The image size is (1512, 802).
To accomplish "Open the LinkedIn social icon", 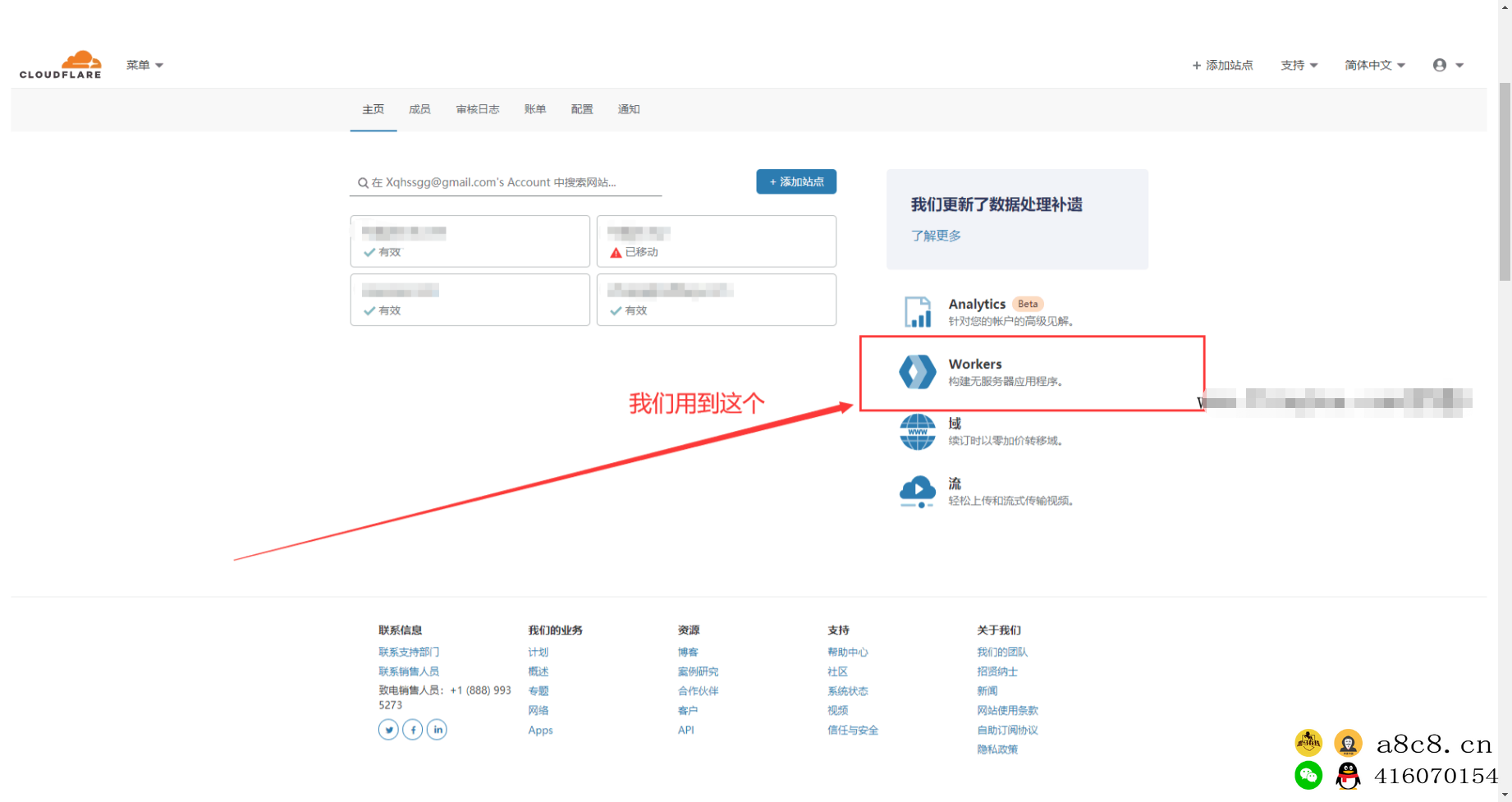I will click(x=437, y=729).
